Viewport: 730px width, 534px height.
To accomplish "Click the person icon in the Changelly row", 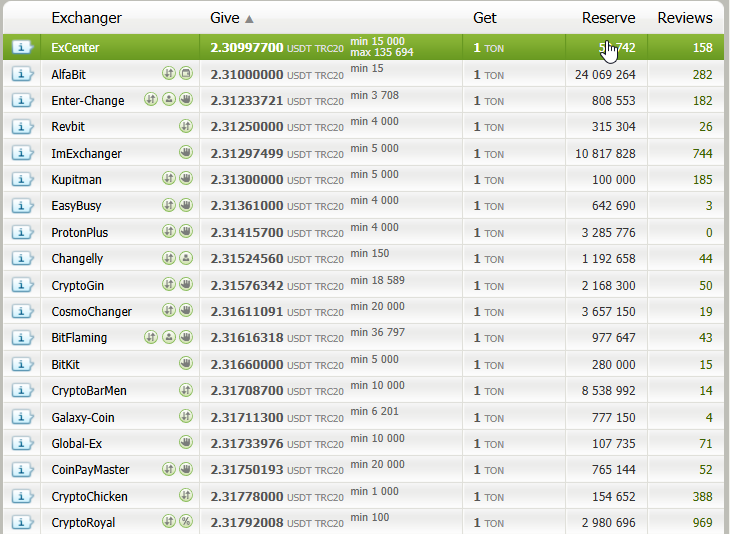I will click(x=185, y=258).
